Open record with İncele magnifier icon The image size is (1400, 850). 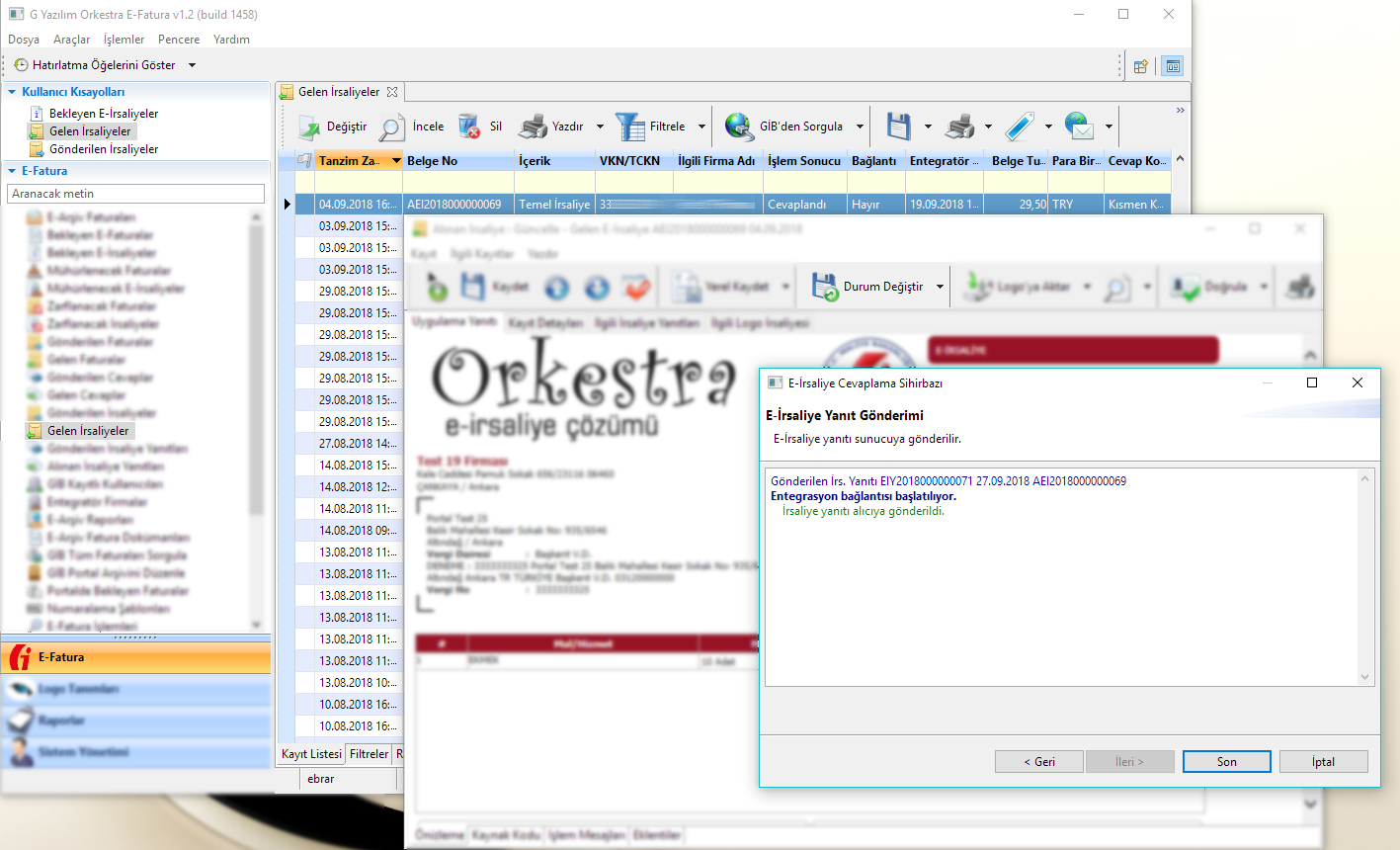click(x=392, y=127)
